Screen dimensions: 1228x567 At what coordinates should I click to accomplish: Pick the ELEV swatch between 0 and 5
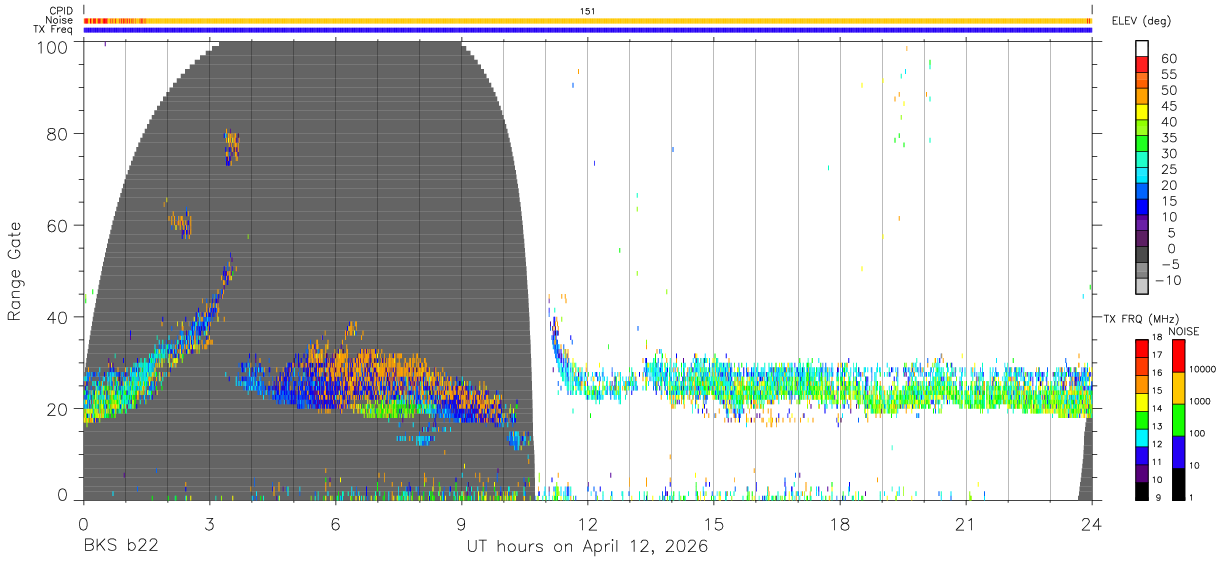click(x=1143, y=240)
